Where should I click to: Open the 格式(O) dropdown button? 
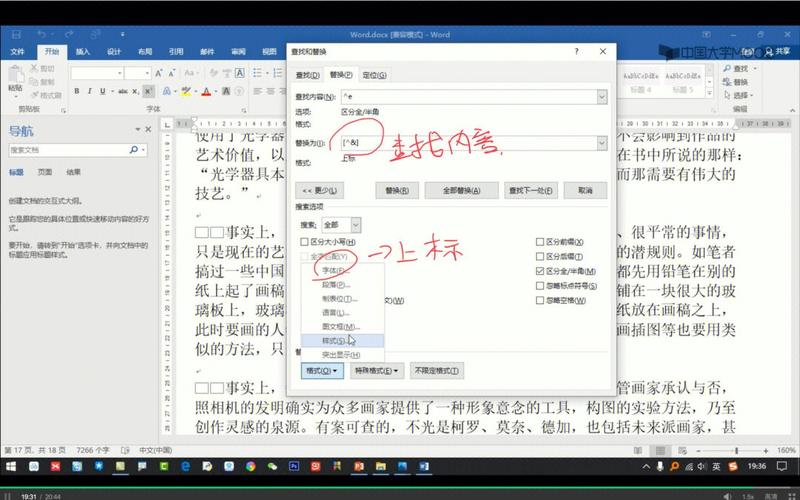click(x=322, y=371)
